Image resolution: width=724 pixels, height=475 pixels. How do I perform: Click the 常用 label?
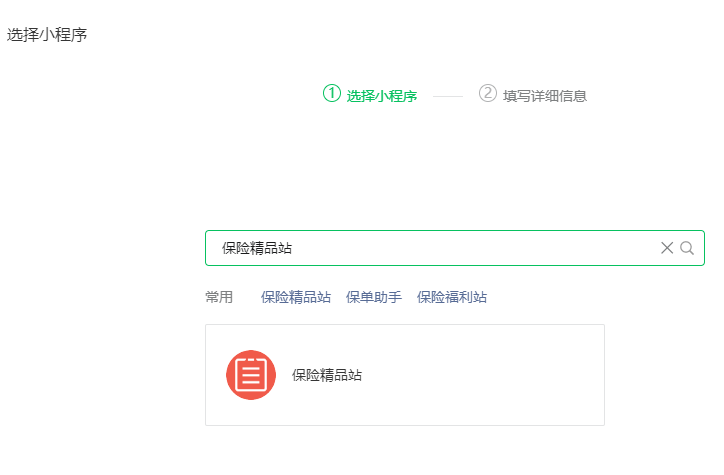point(219,297)
